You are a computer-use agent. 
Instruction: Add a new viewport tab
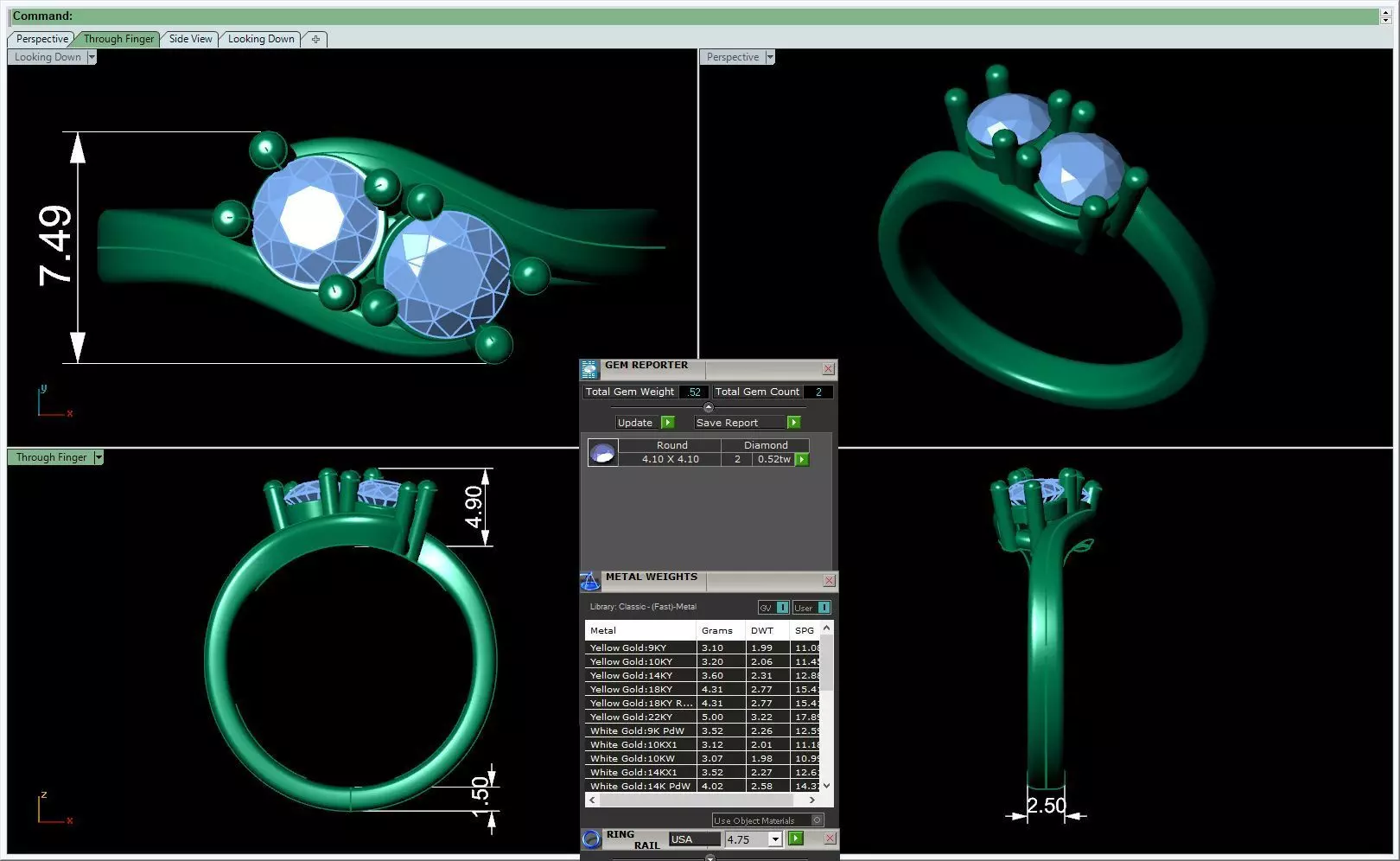click(315, 39)
